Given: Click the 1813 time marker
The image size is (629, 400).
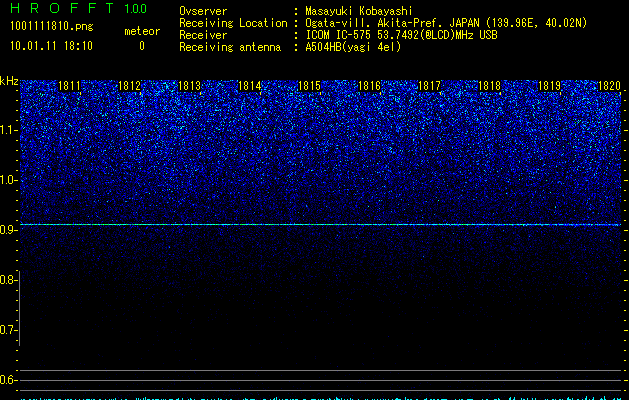Looking at the screenshot, I should coord(189,86).
